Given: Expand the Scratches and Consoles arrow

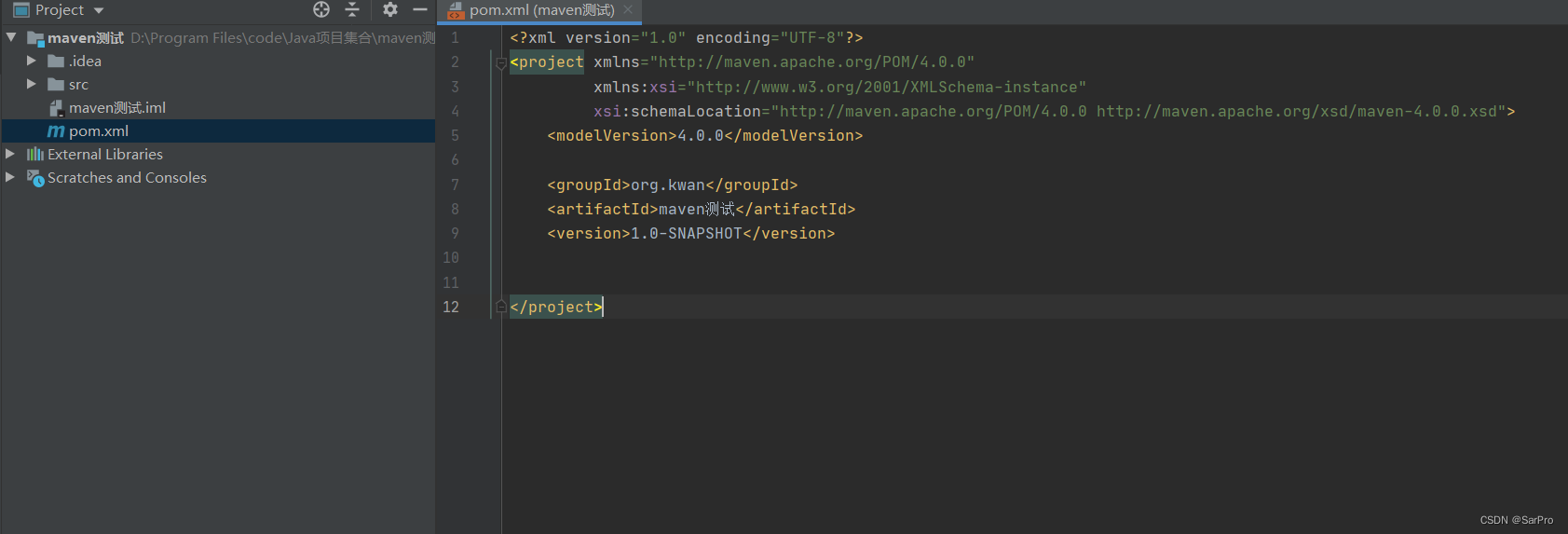Looking at the screenshot, I should (10, 177).
